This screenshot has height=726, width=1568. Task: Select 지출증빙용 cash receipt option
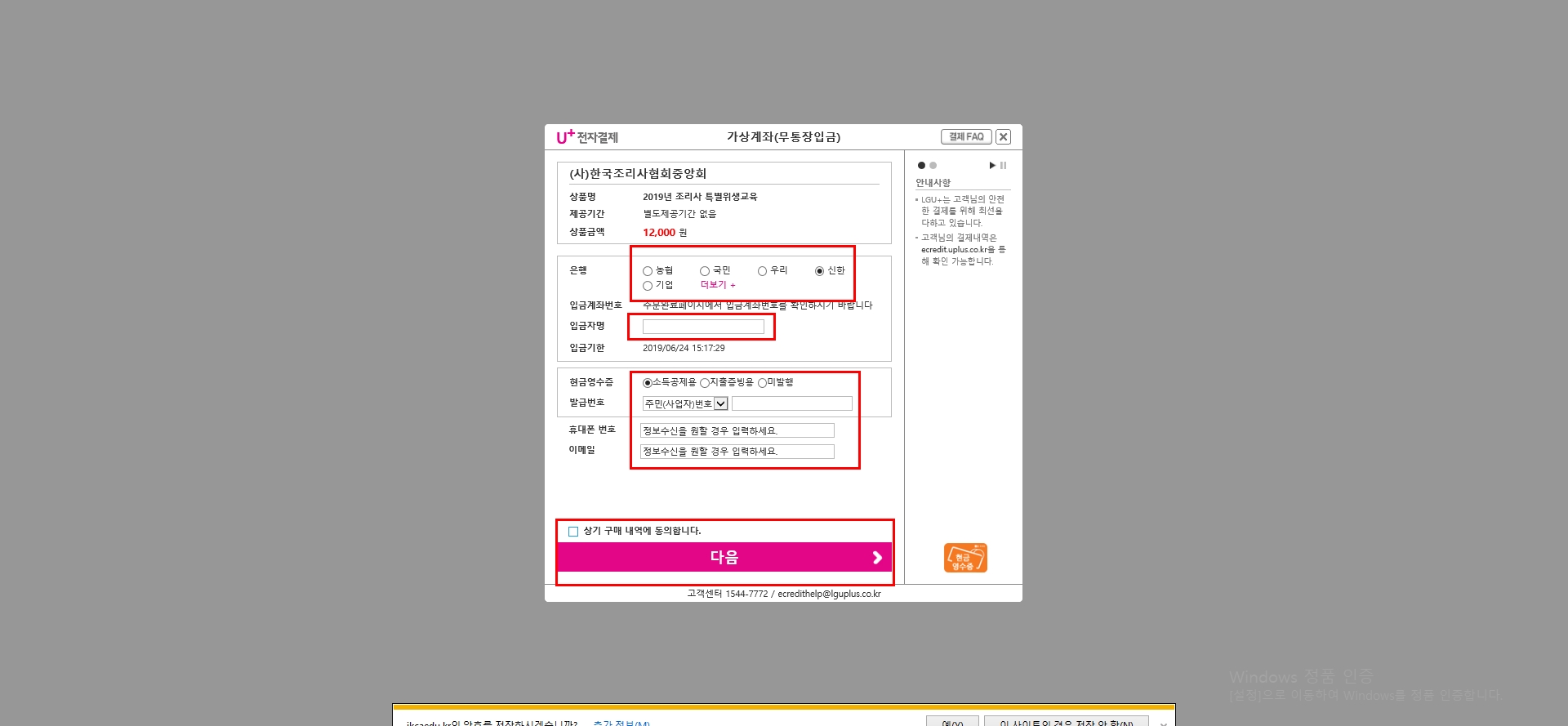pyautogui.click(x=705, y=383)
